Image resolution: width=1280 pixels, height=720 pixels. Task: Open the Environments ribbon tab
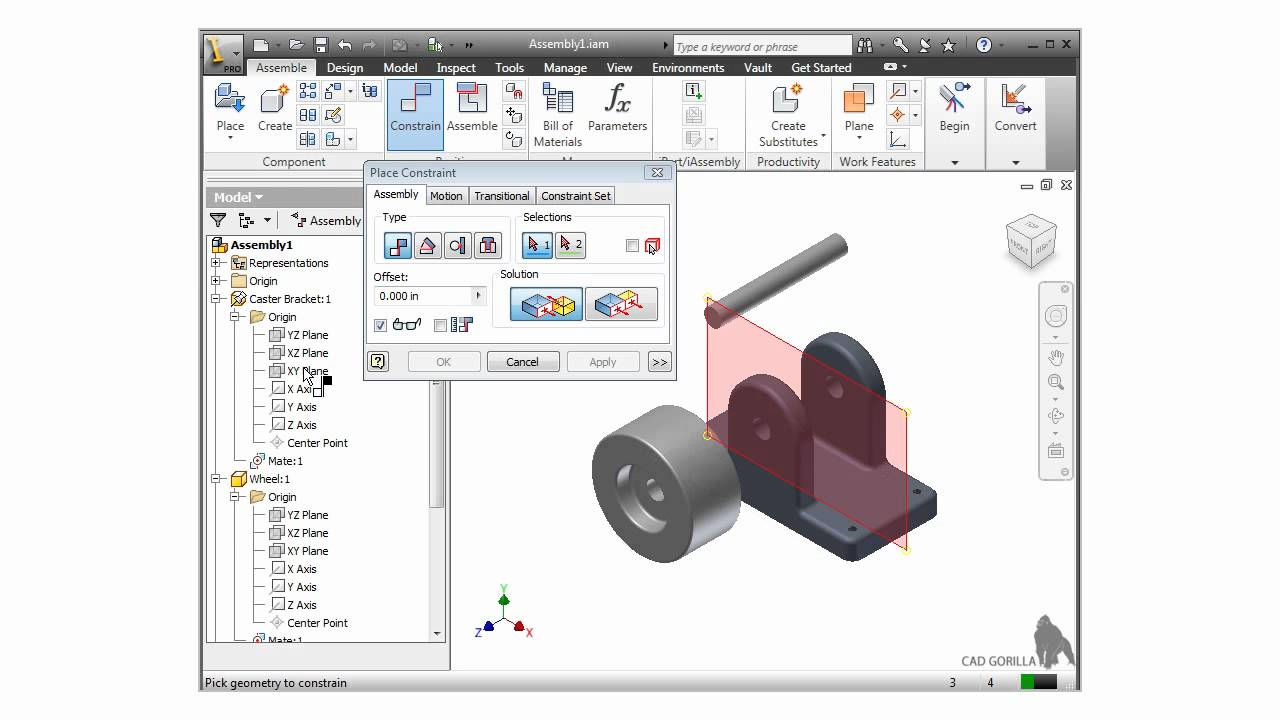point(688,68)
